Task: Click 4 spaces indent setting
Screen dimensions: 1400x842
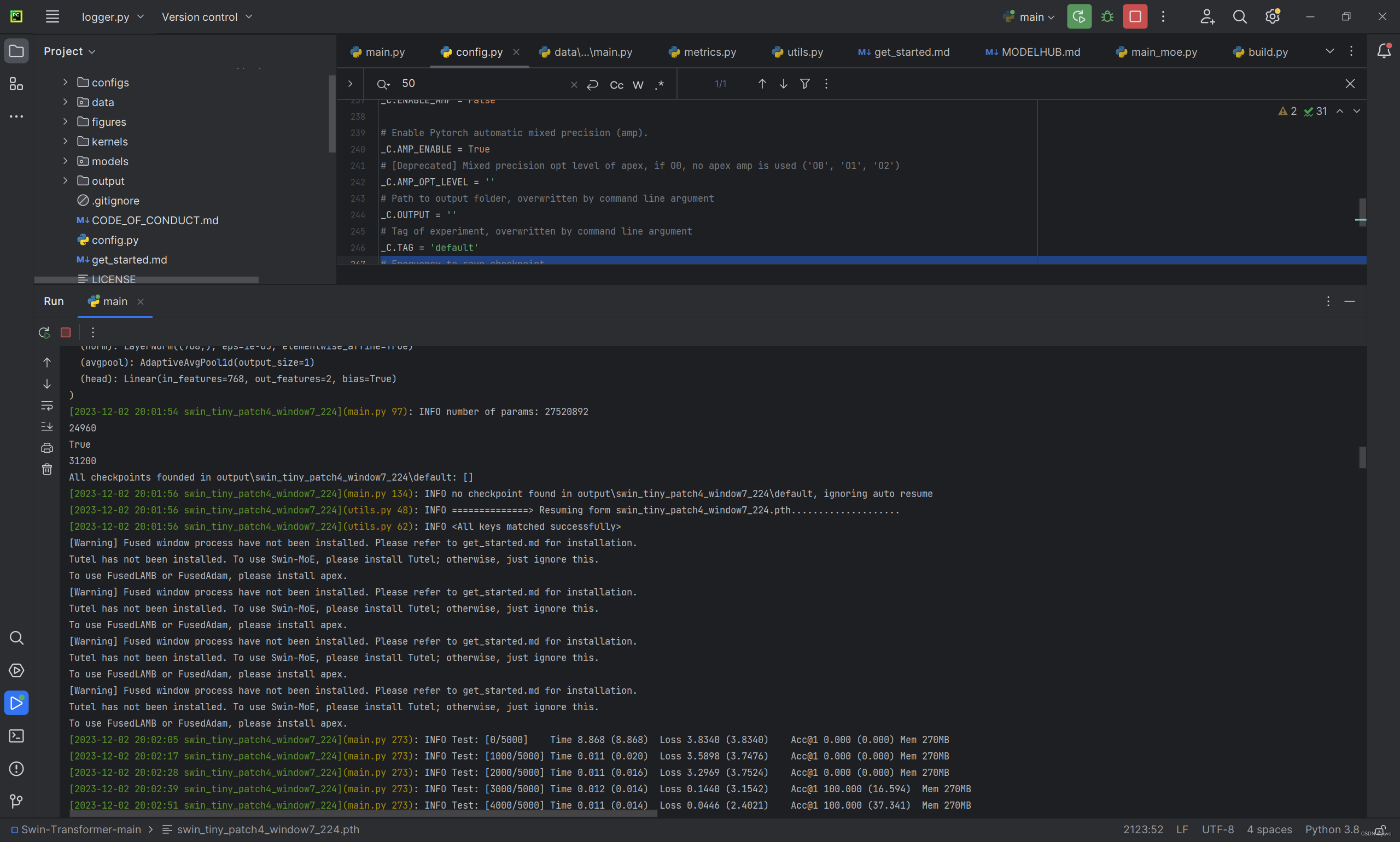Action: (x=1269, y=829)
